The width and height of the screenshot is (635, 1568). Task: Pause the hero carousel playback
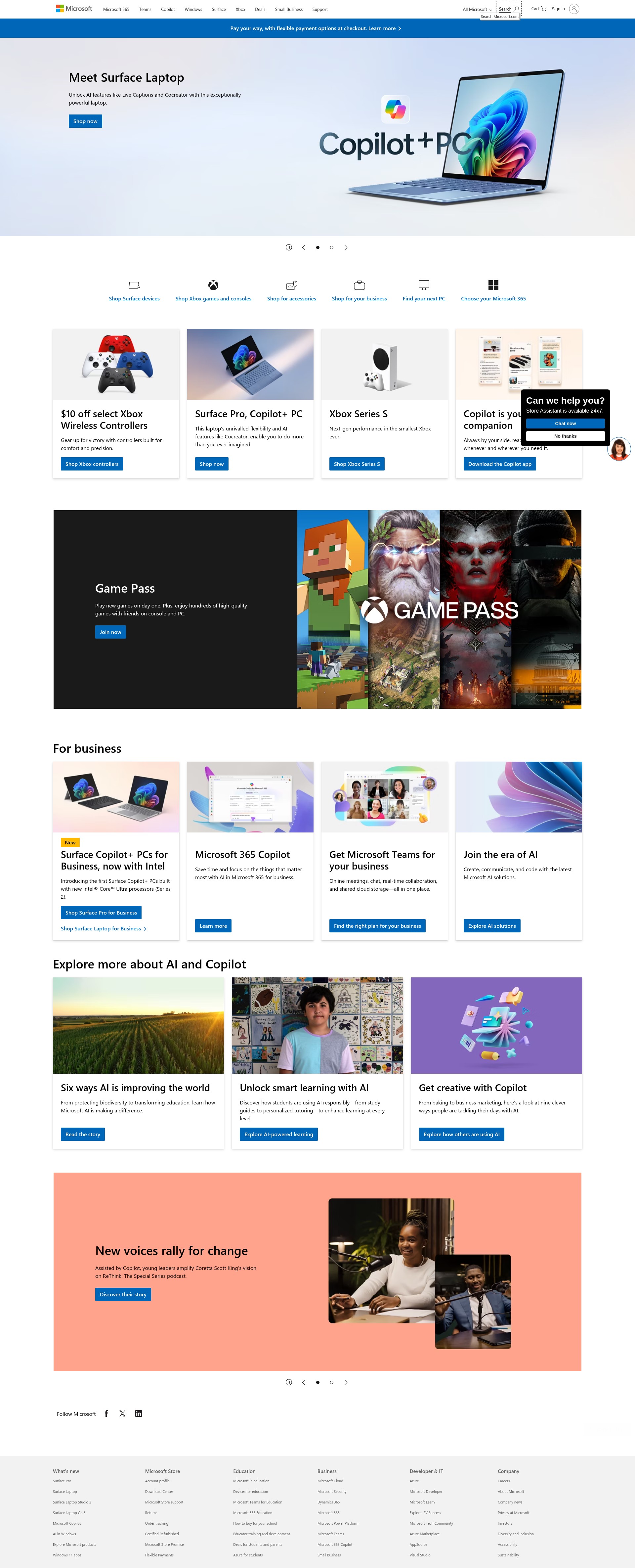click(x=288, y=247)
